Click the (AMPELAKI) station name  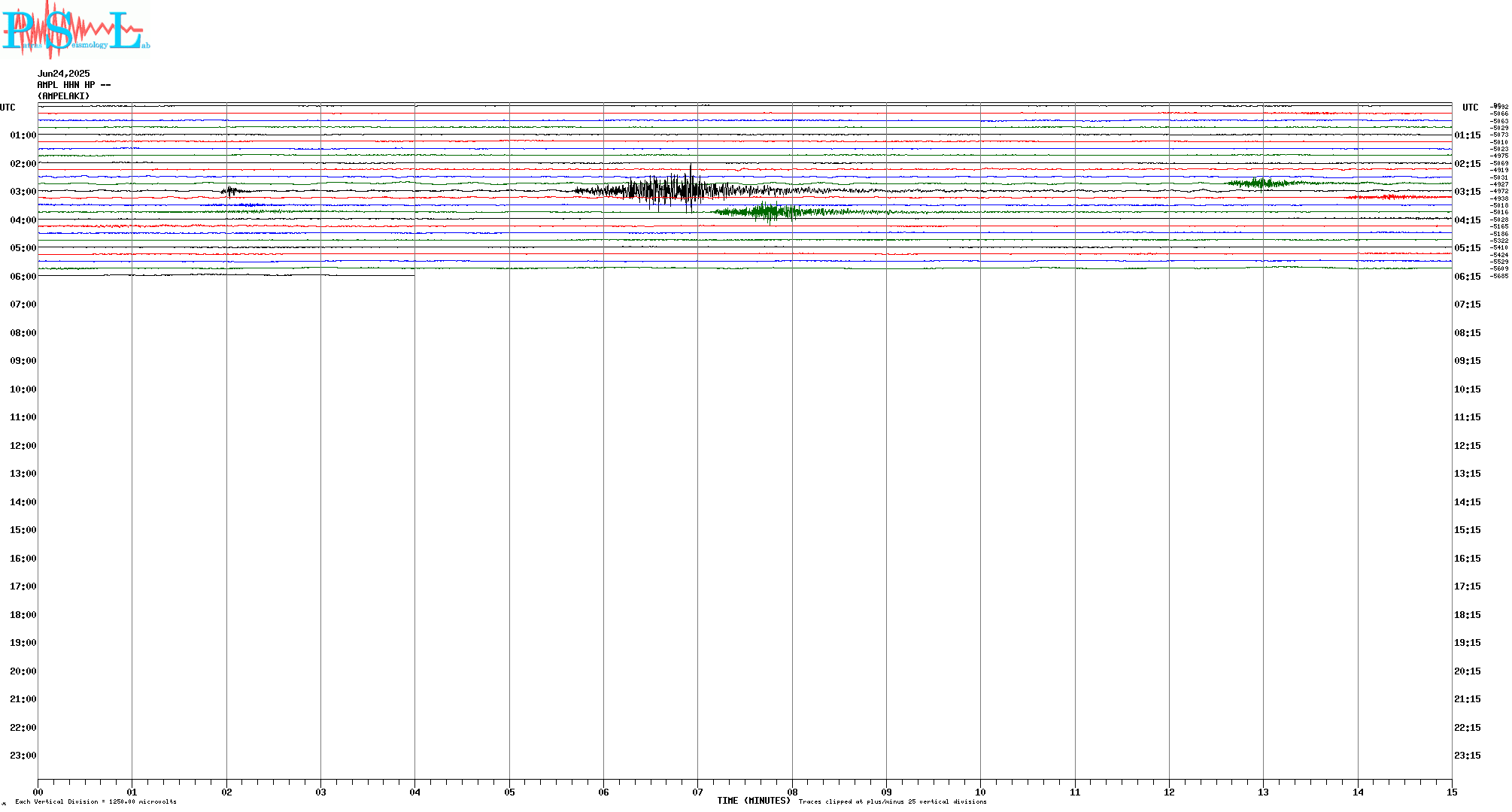(64, 96)
